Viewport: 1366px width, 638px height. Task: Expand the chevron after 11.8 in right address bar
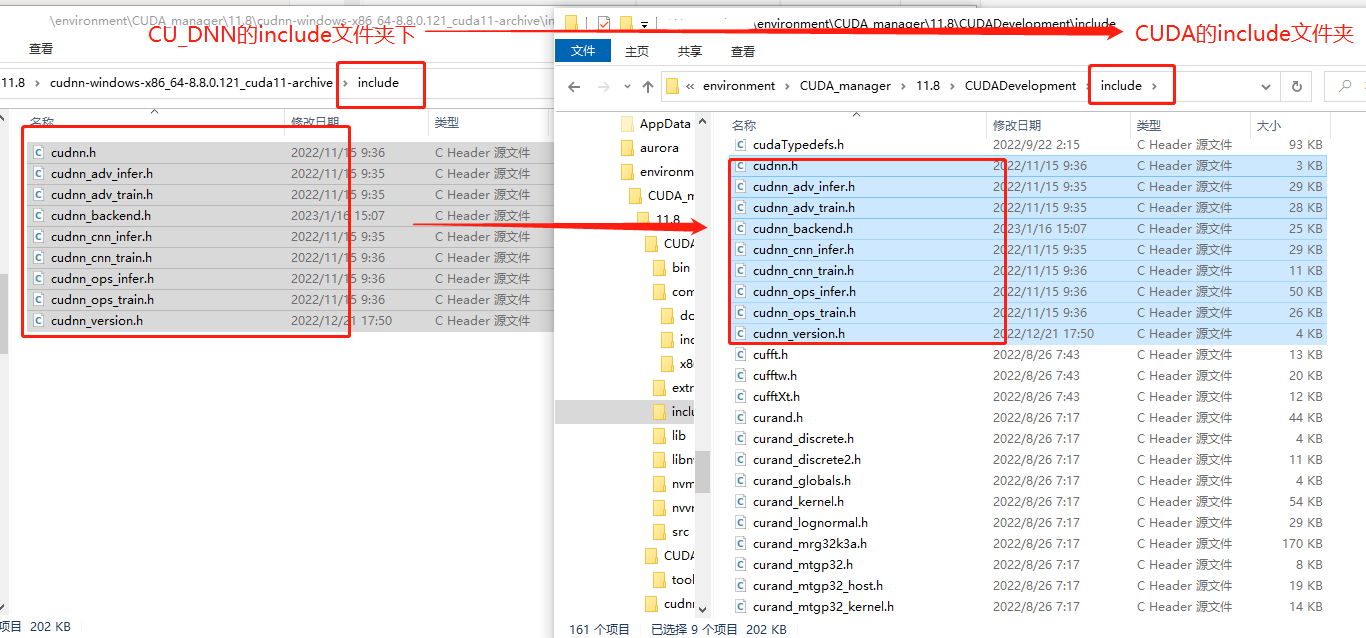952,86
